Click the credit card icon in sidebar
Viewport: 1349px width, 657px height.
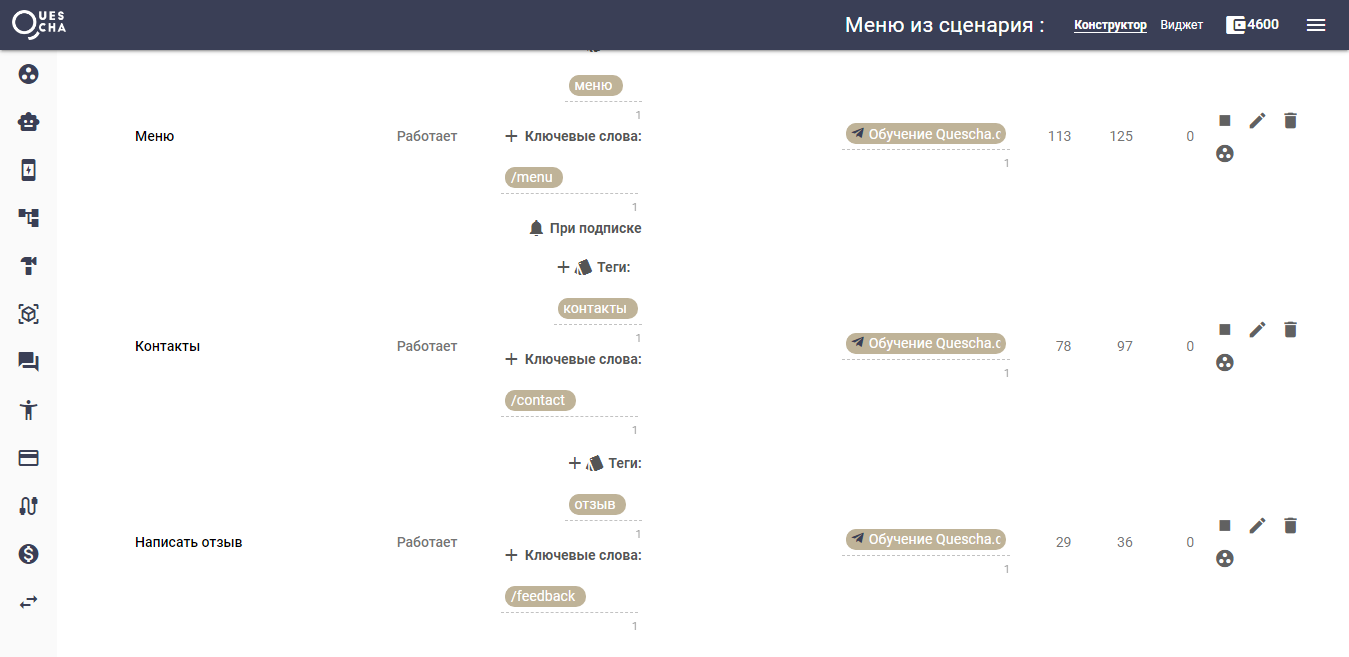tap(29, 458)
